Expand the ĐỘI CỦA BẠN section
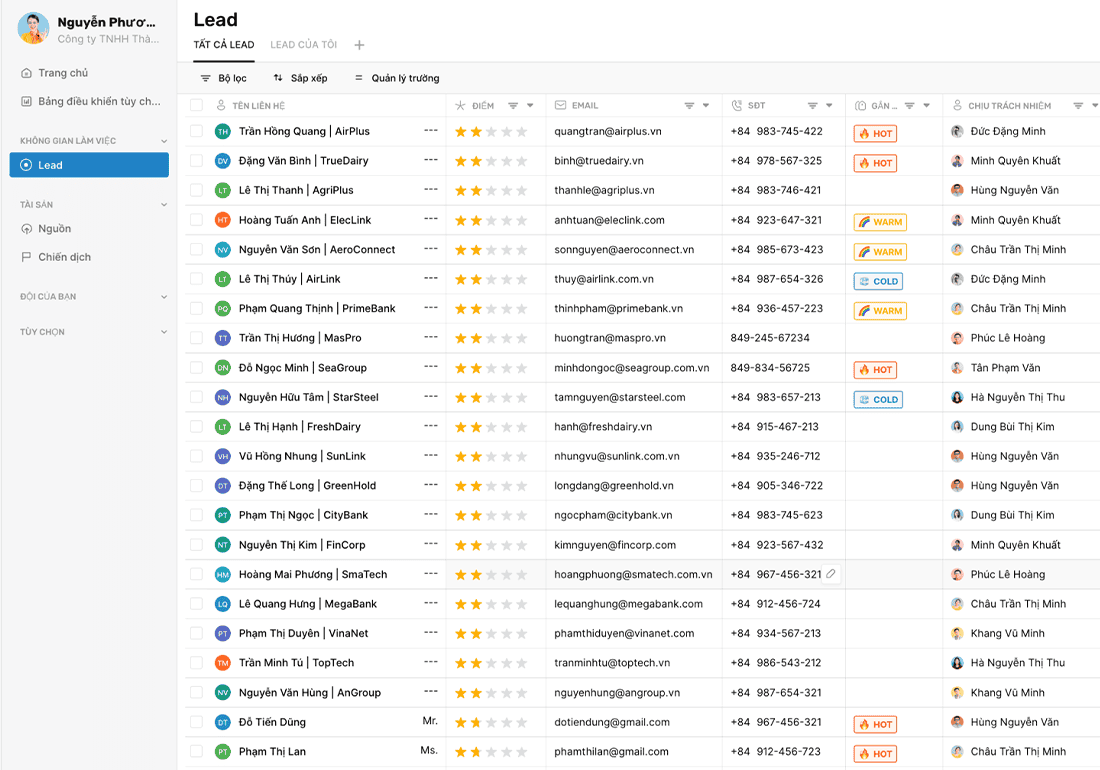The height and width of the screenshot is (770, 1100). (x=164, y=297)
